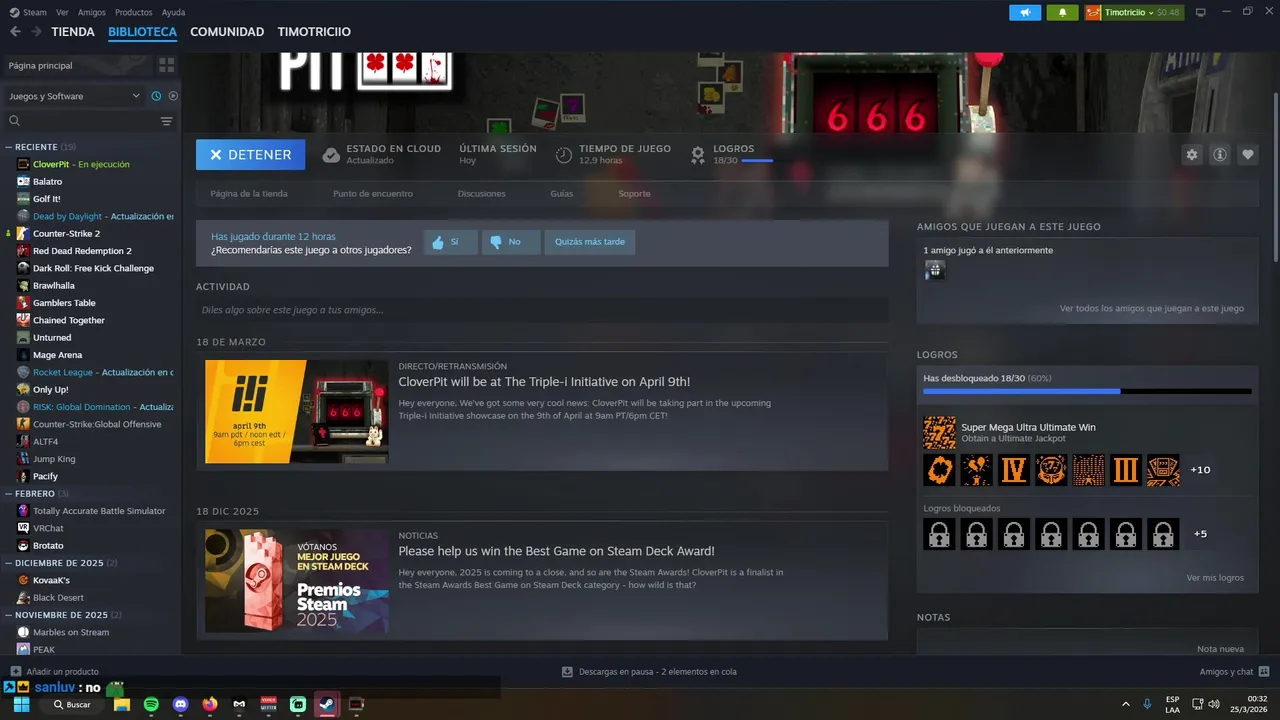Open CloverPit settings gear icon
This screenshot has width=1280, height=720.
coord(1192,155)
